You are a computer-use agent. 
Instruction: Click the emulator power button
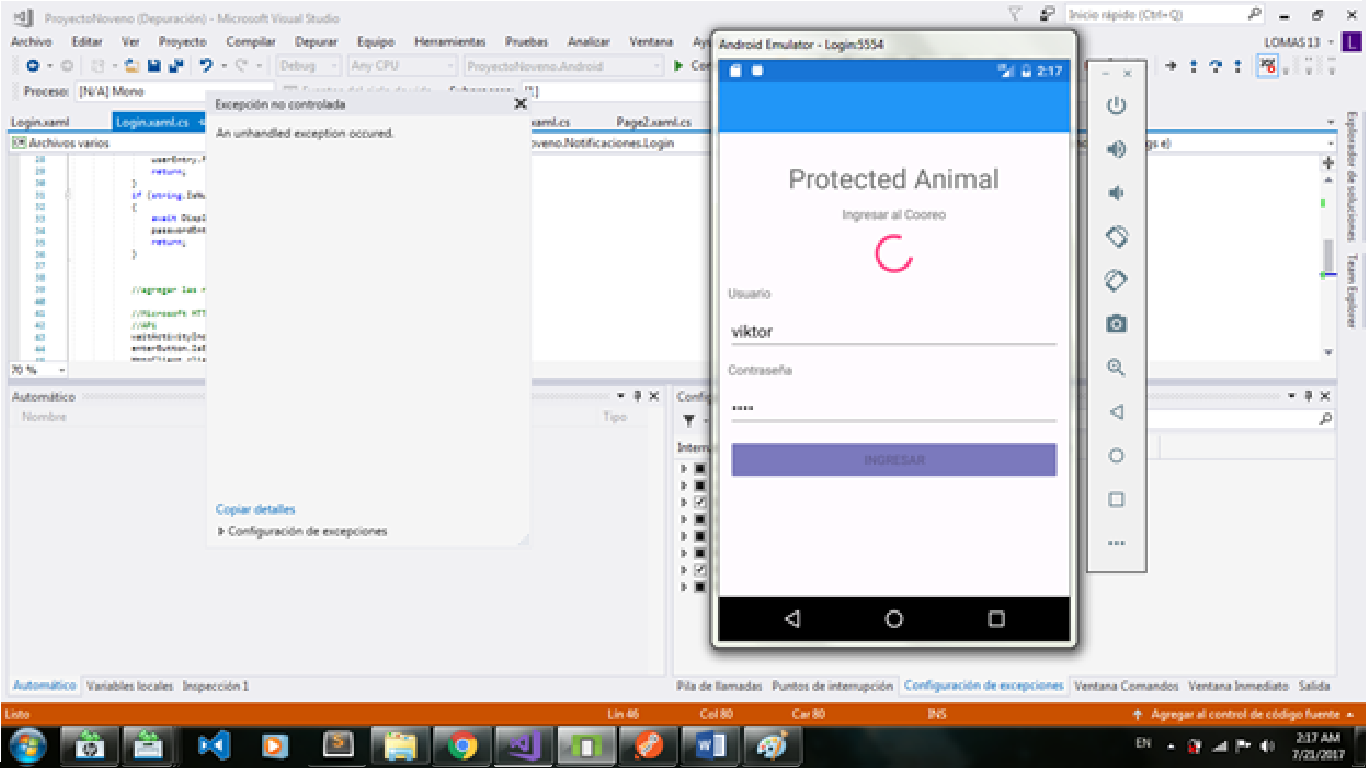pos(1116,106)
